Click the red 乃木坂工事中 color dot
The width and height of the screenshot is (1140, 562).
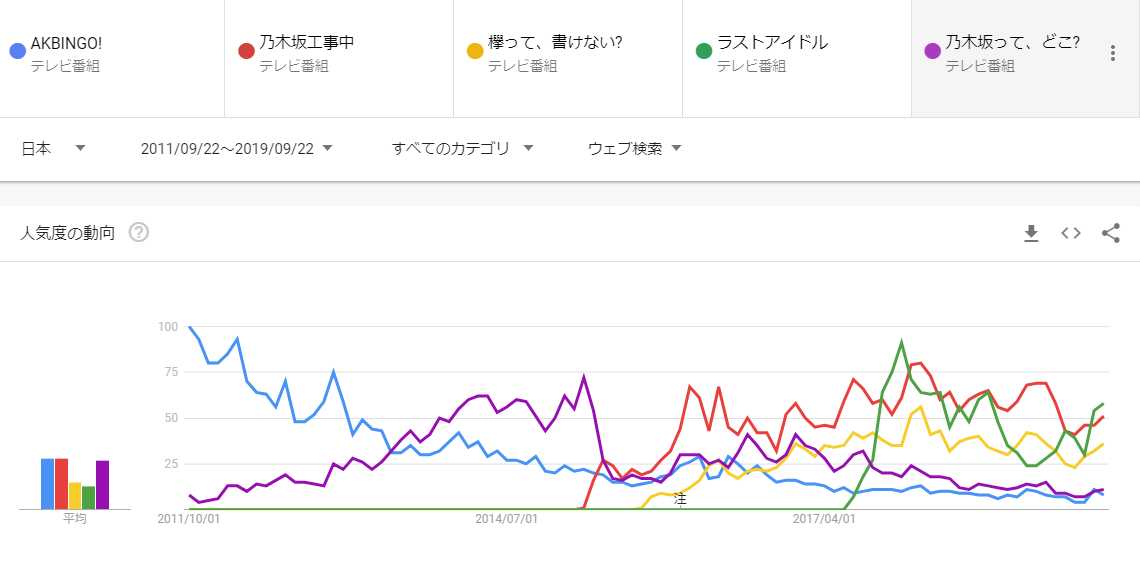[x=246, y=50]
